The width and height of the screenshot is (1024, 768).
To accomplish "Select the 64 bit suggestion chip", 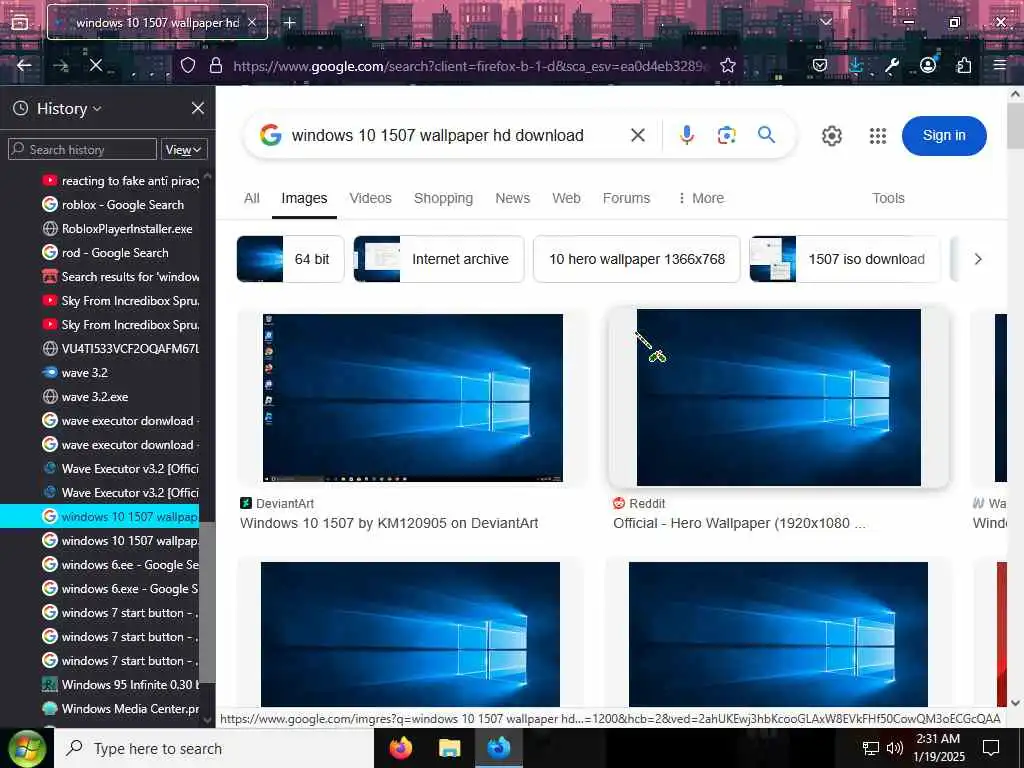I will tap(290, 259).
